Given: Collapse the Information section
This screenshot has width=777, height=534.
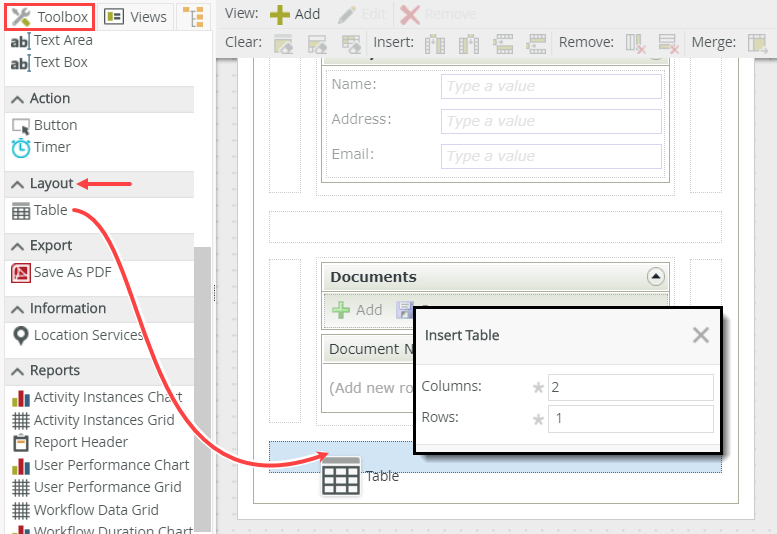Looking at the screenshot, I should click(17, 309).
